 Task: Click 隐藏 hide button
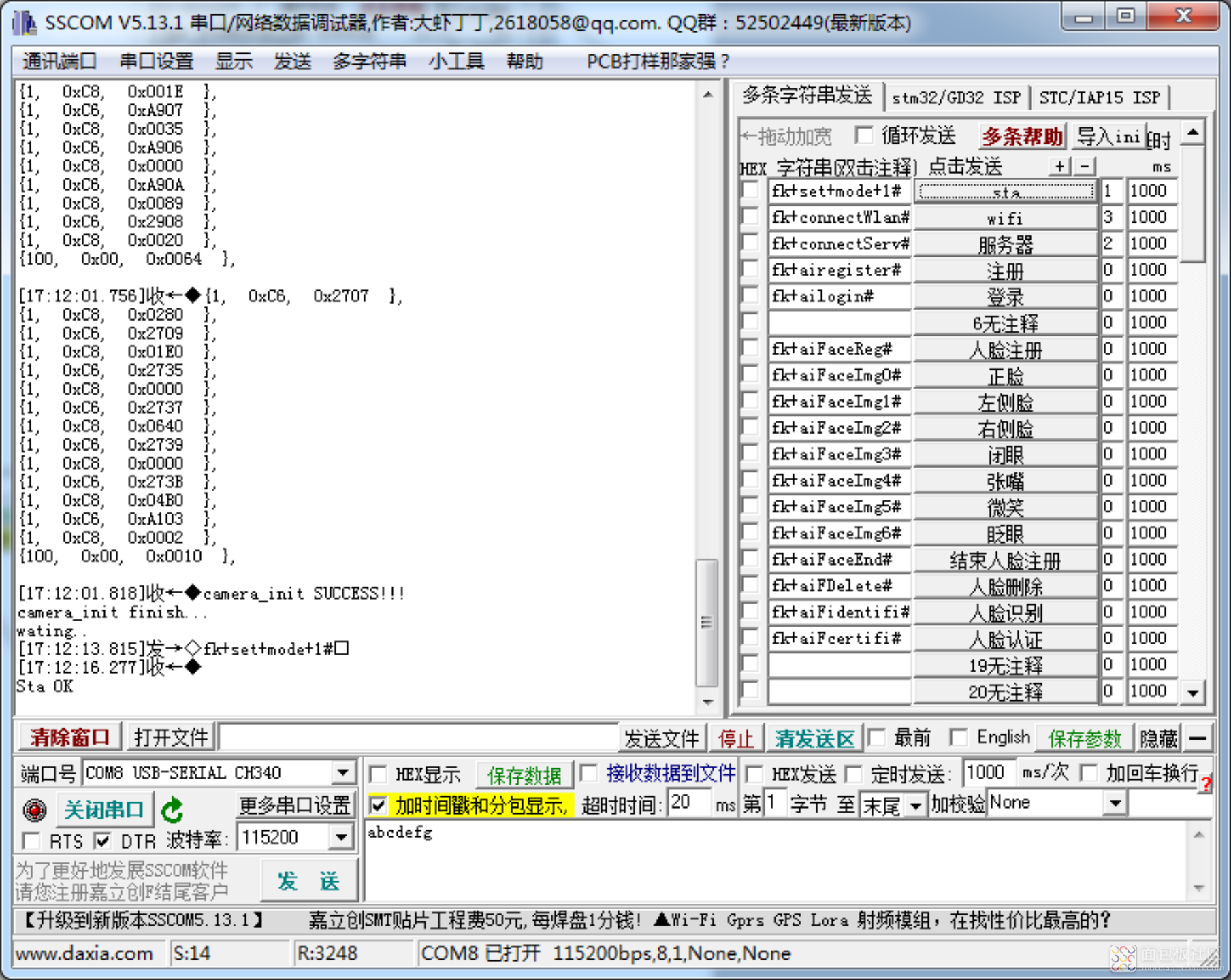pos(1158,738)
